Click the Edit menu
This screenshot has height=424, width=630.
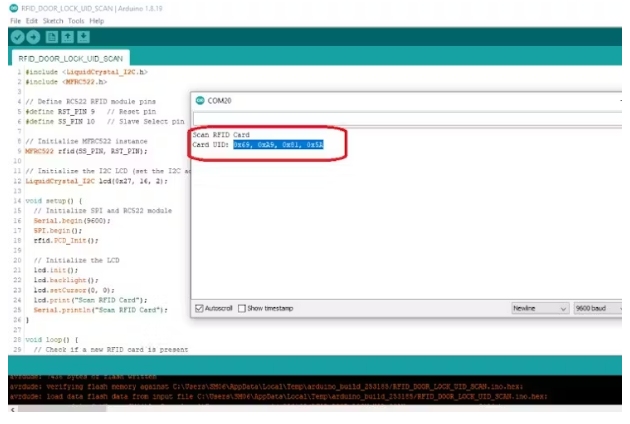click(x=33, y=20)
